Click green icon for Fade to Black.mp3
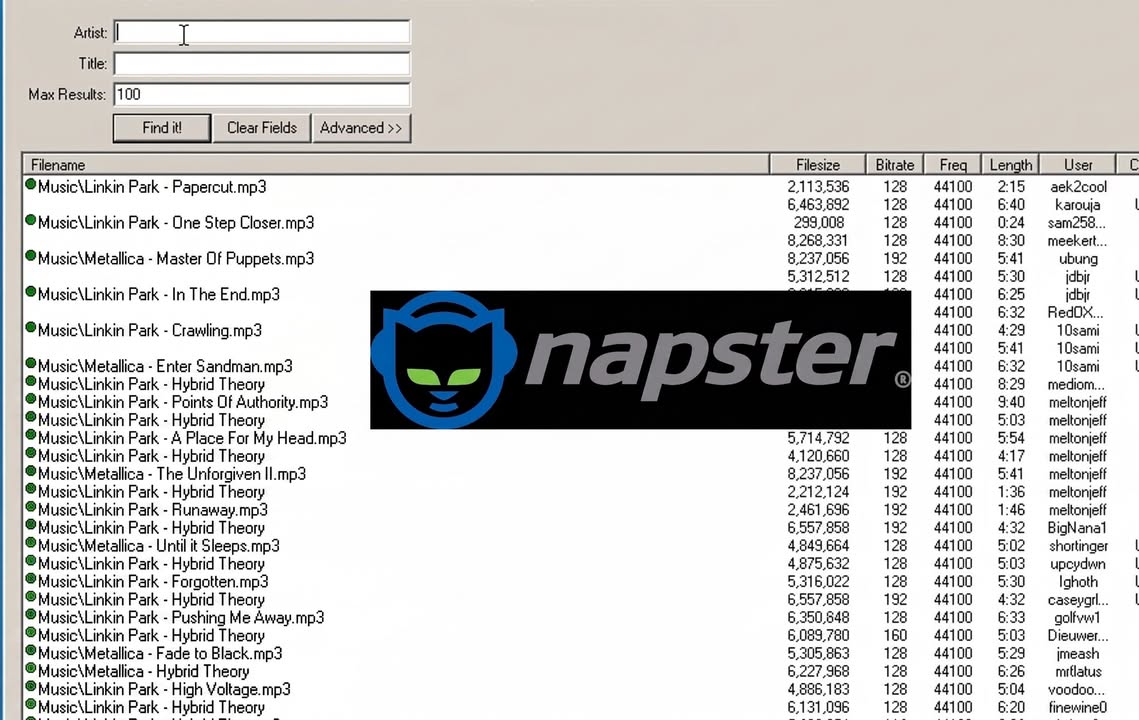The height and width of the screenshot is (720, 1139). (x=31, y=651)
